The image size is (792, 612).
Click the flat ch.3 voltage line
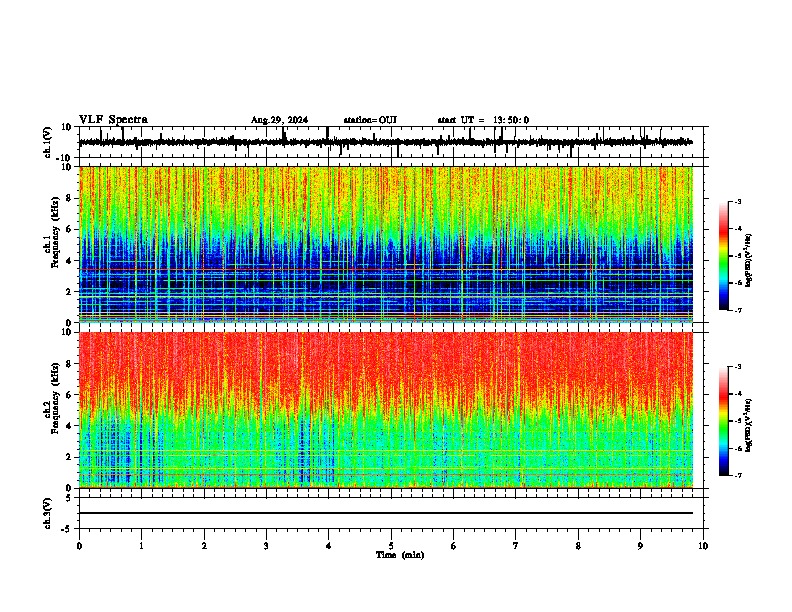[386, 513]
